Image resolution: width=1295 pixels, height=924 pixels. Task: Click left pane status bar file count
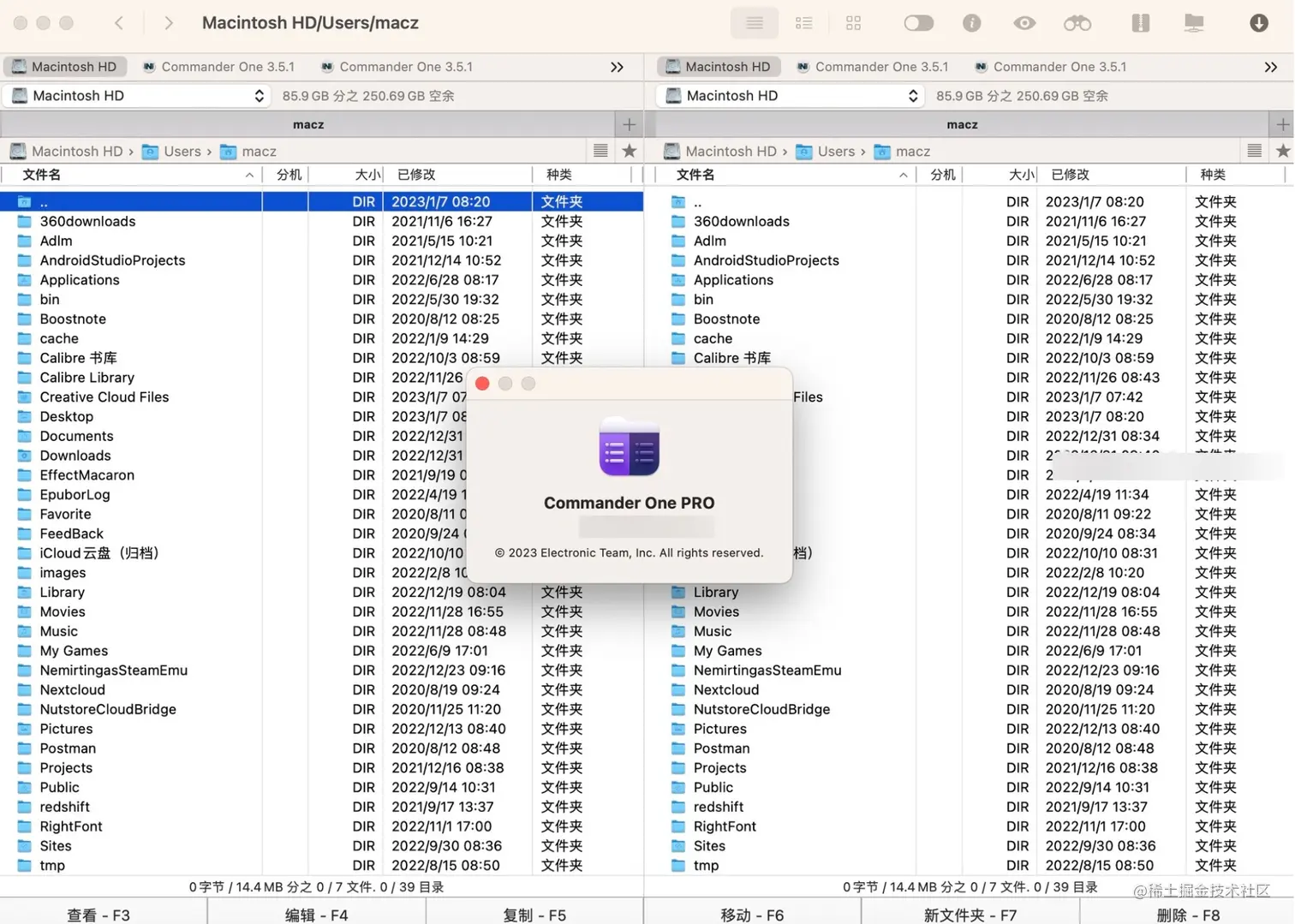[316, 887]
